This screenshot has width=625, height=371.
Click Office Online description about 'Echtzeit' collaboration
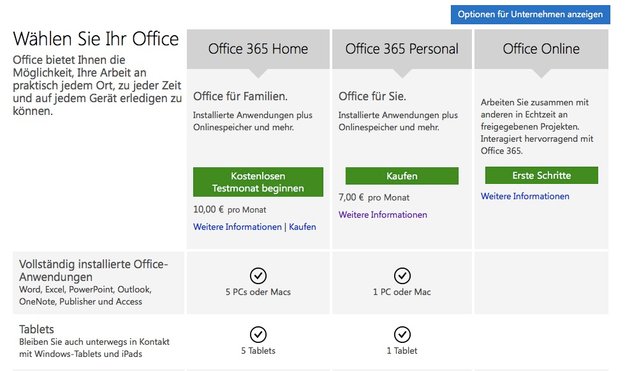pyautogui.click(x=537, y=126)
